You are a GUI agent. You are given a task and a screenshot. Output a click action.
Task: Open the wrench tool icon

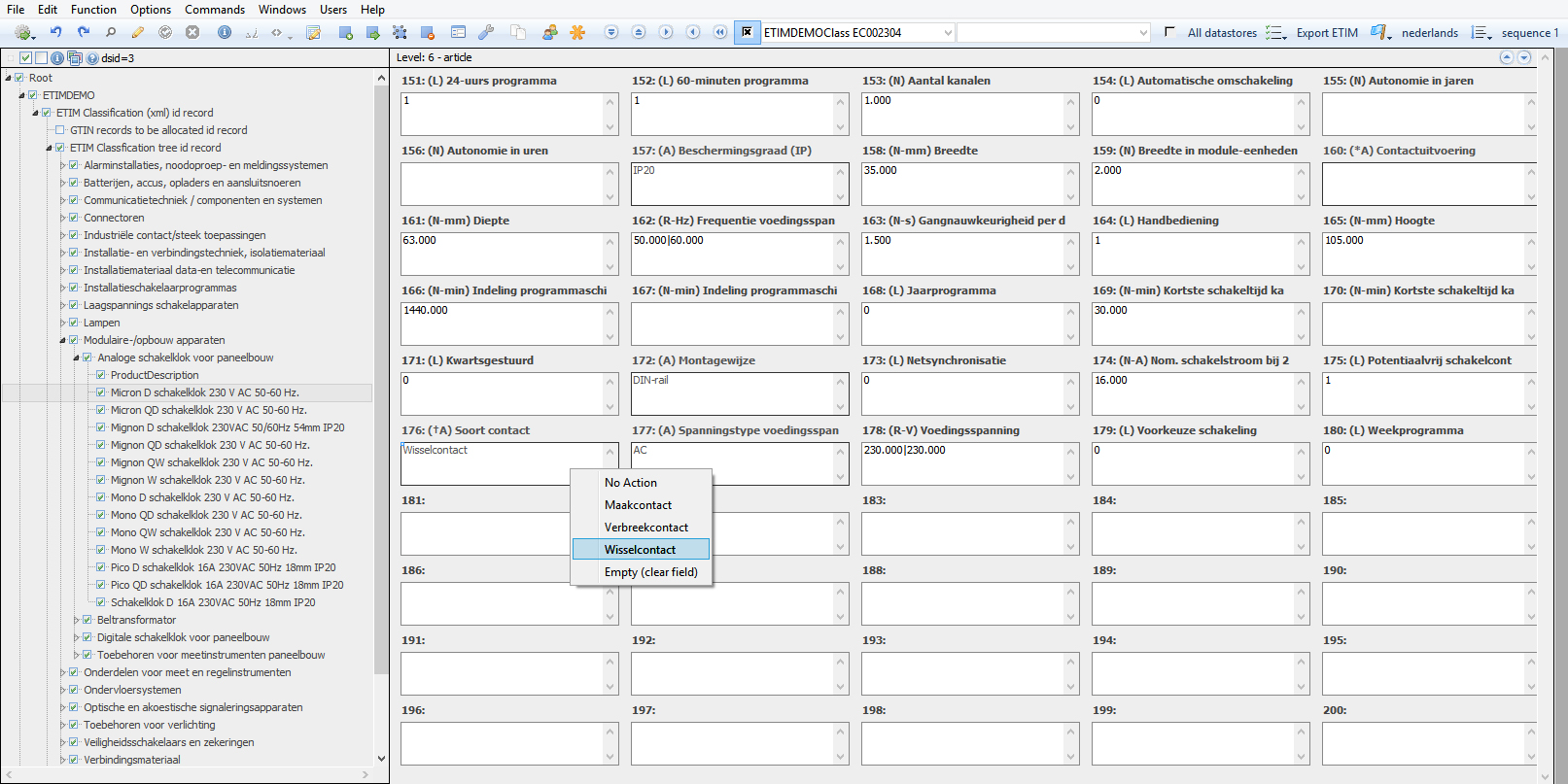point(486,32)
